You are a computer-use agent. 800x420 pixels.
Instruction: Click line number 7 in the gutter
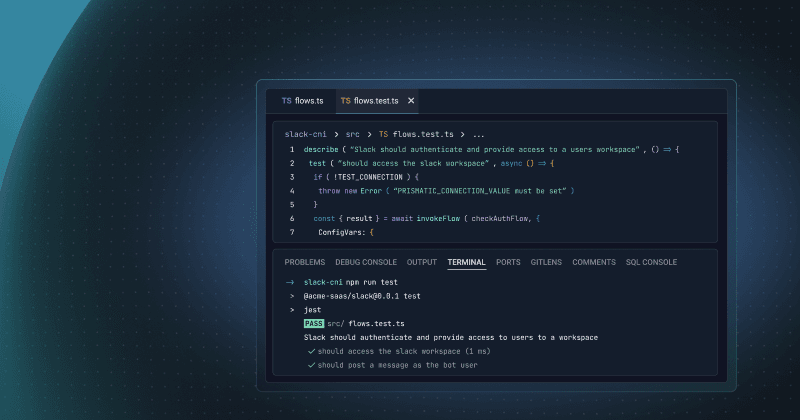[292, 232]
